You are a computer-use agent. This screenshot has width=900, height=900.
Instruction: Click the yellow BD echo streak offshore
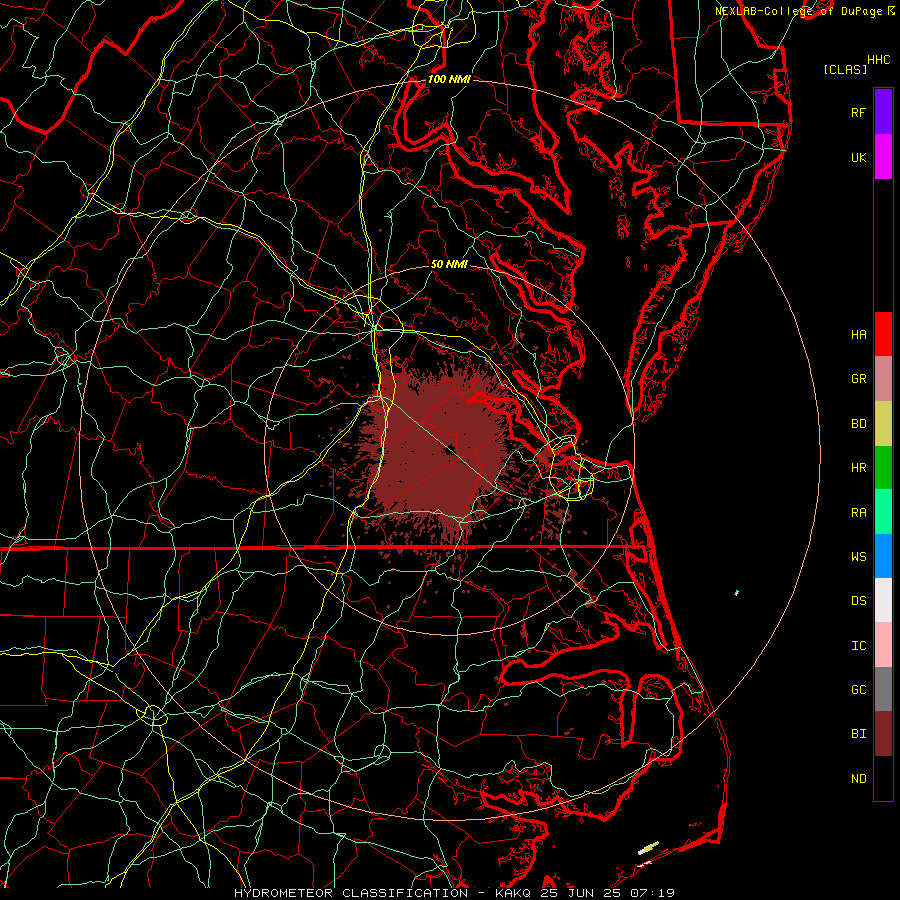coord(649,848)
